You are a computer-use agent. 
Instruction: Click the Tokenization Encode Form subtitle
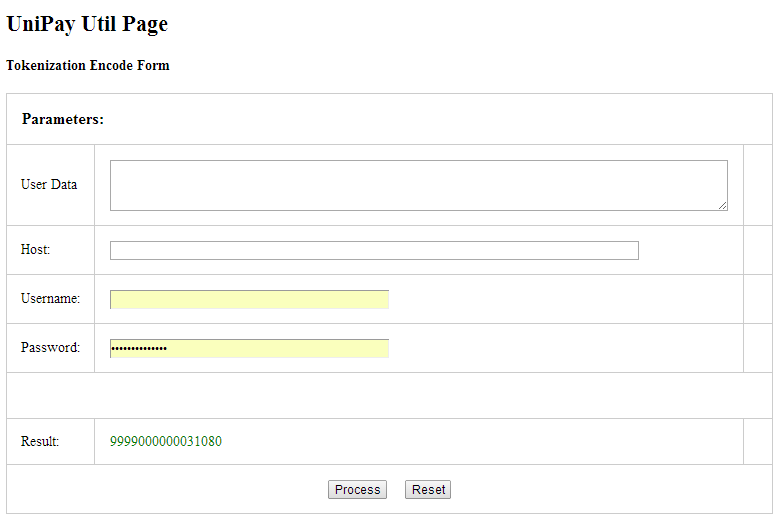(x=88, y=65)
